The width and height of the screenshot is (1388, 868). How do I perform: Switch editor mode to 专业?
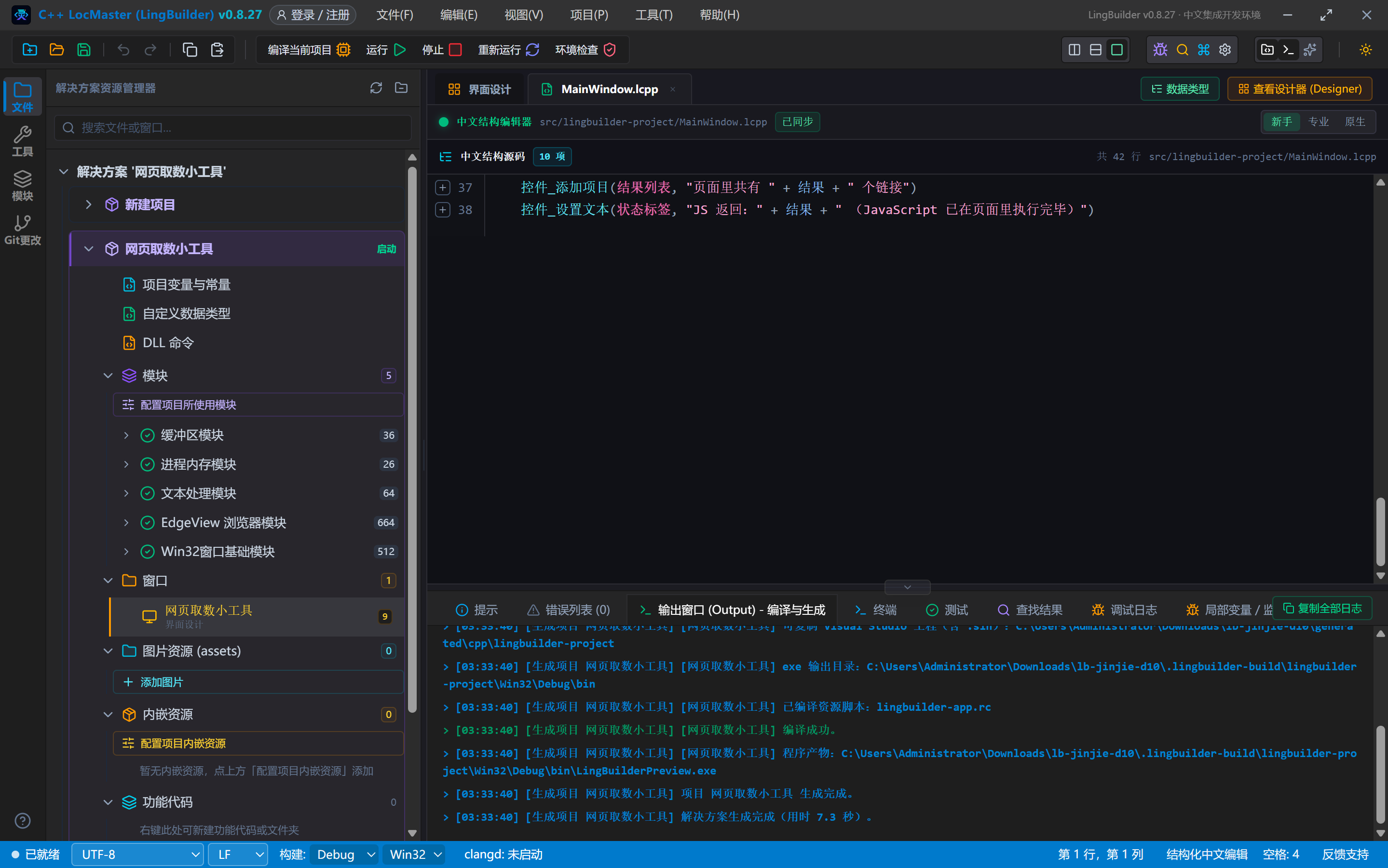tap(1318, 122)
